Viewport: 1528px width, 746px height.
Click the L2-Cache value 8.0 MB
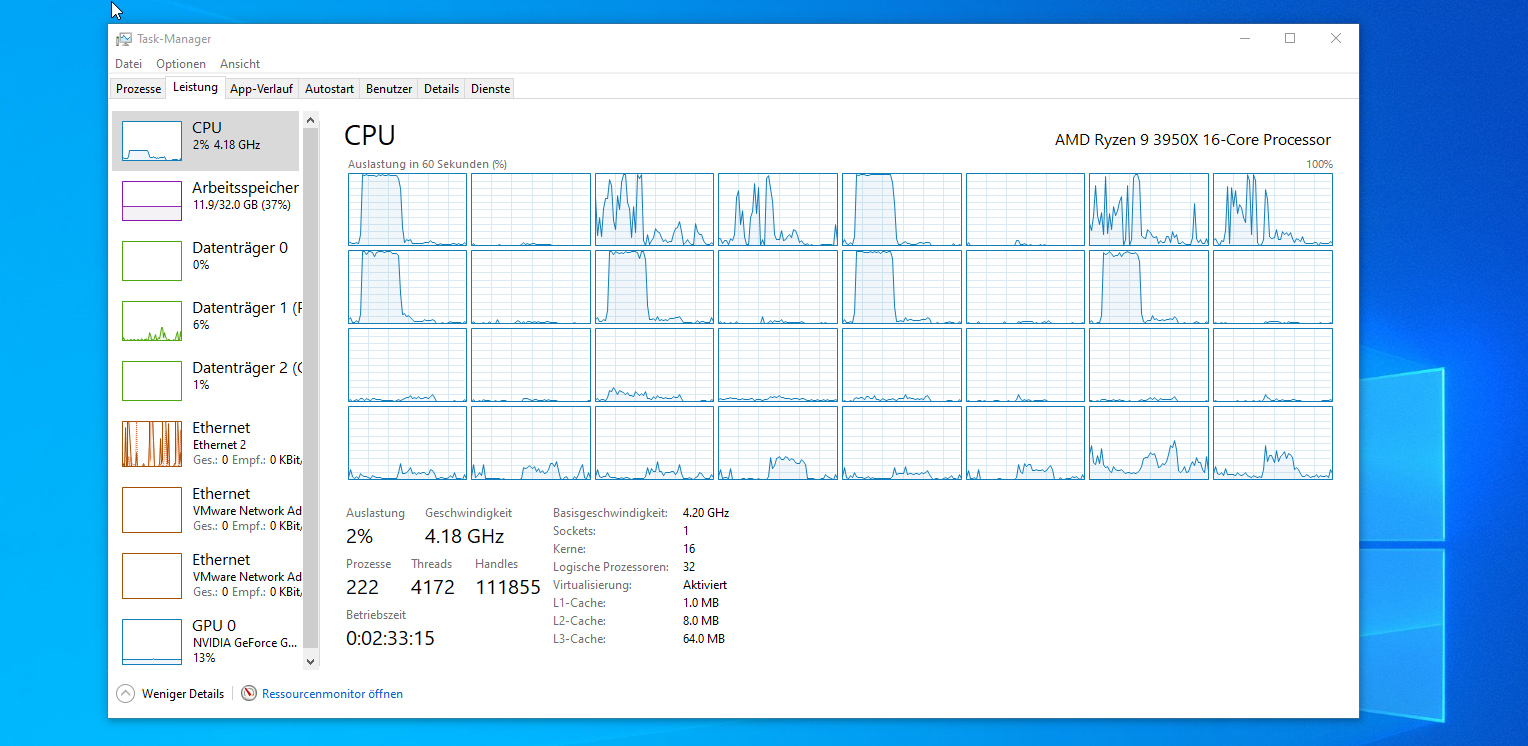click(x=701, y=621)
